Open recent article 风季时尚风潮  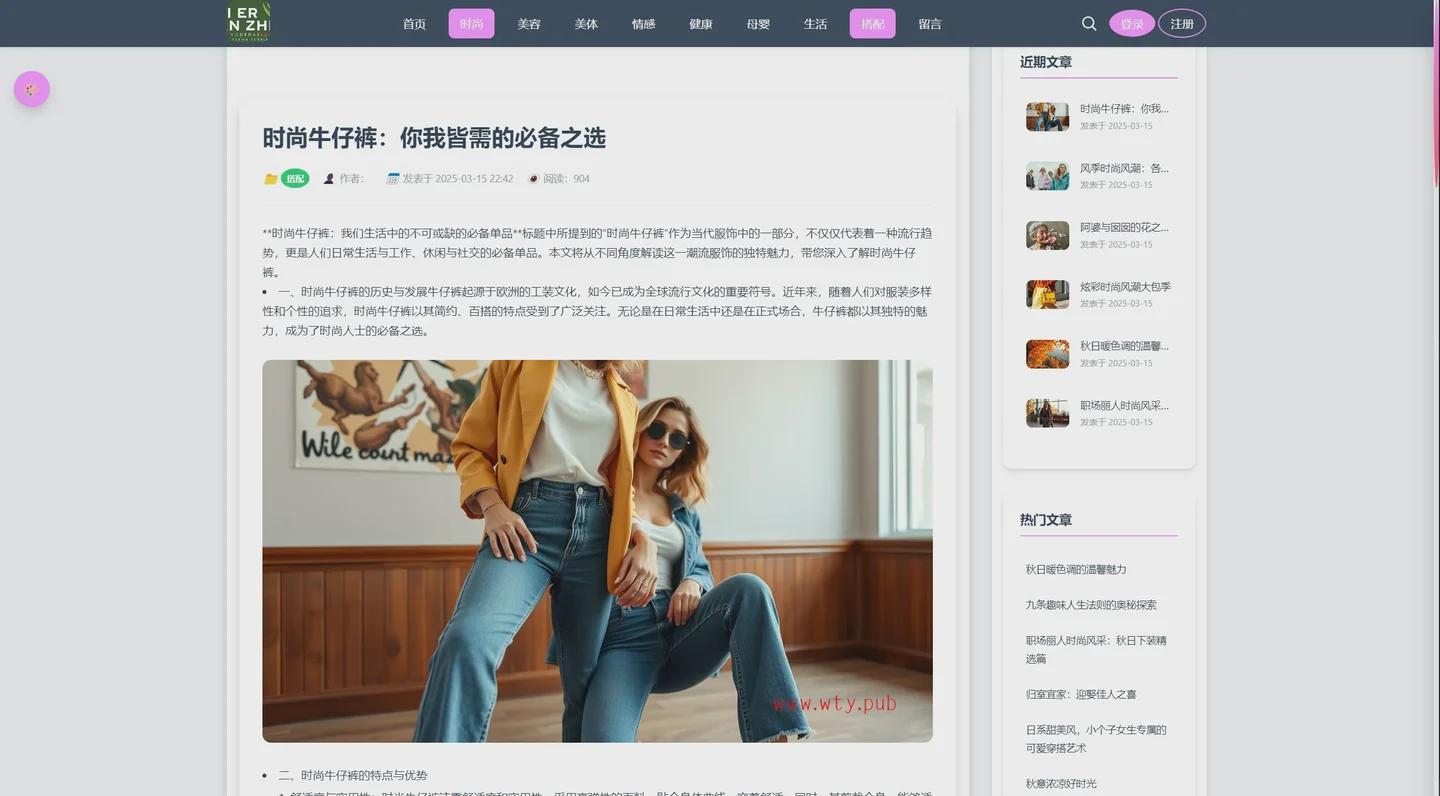[x=1124, y=168]
